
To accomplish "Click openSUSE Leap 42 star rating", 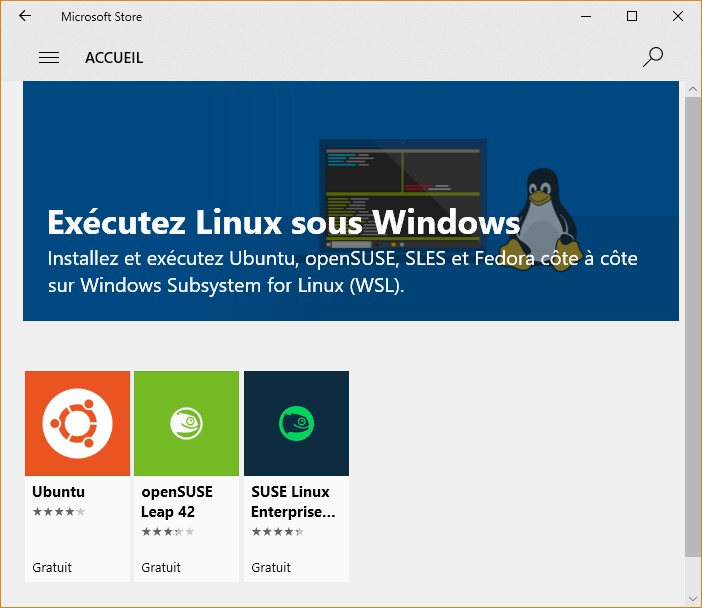I will point(168,532).
